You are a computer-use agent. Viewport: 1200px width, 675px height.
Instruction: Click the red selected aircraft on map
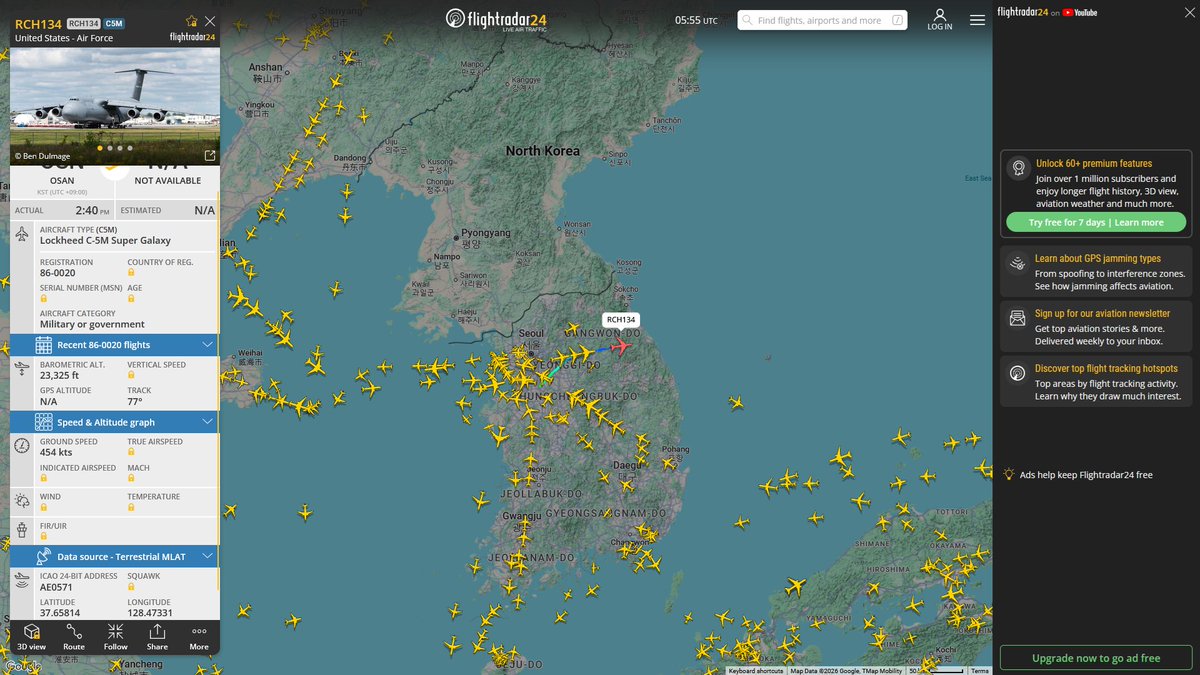(x=620, y=346)
